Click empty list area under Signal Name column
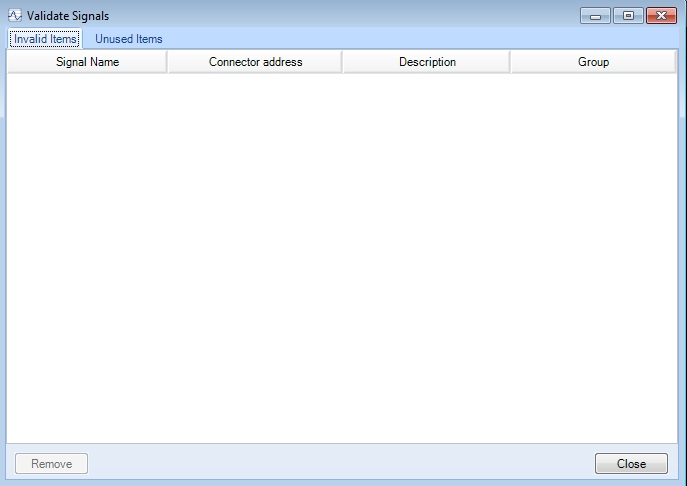This screenshot has height=486, width=687. [87, 250]
